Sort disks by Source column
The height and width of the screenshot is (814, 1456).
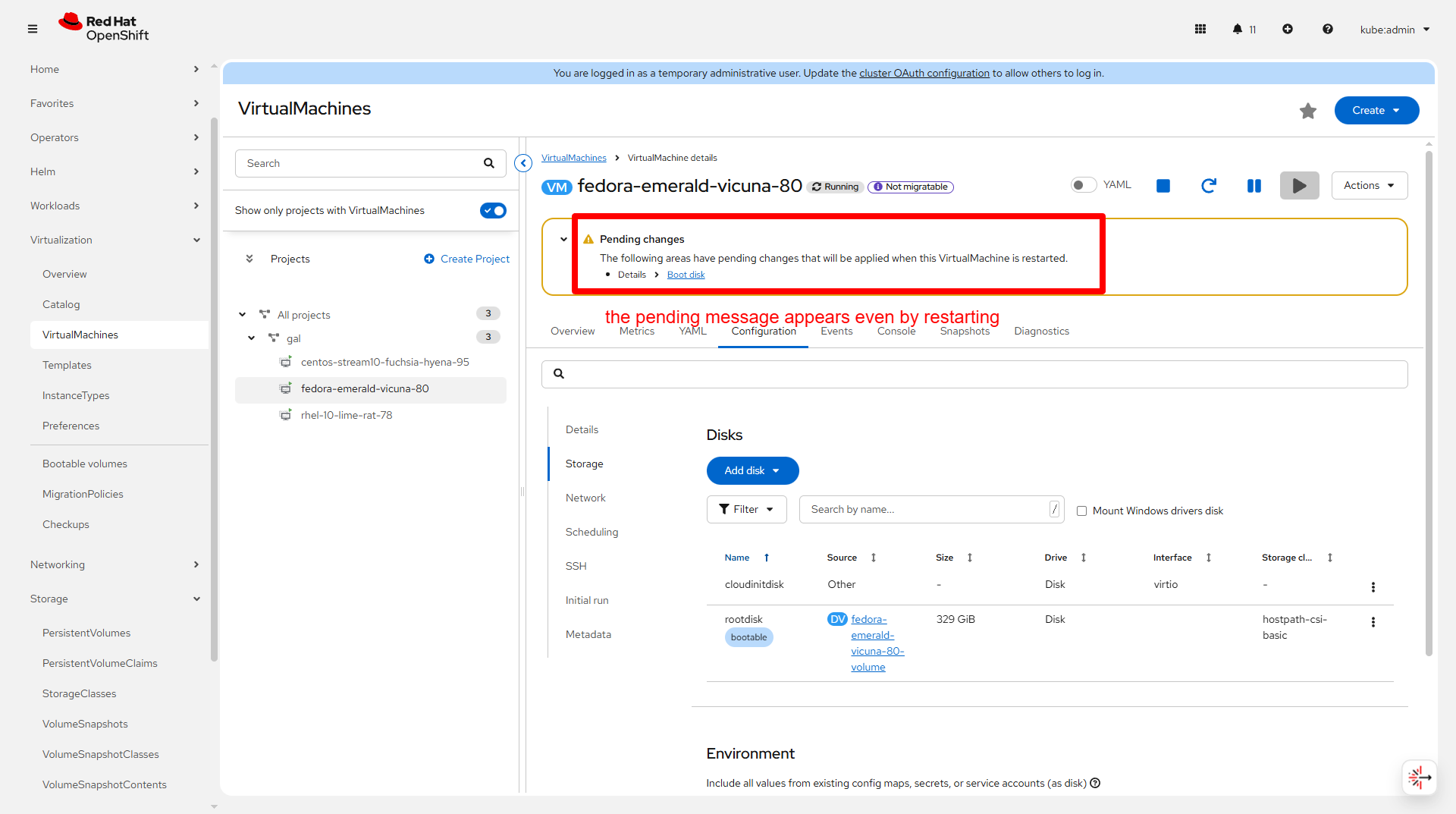(852, 558)
